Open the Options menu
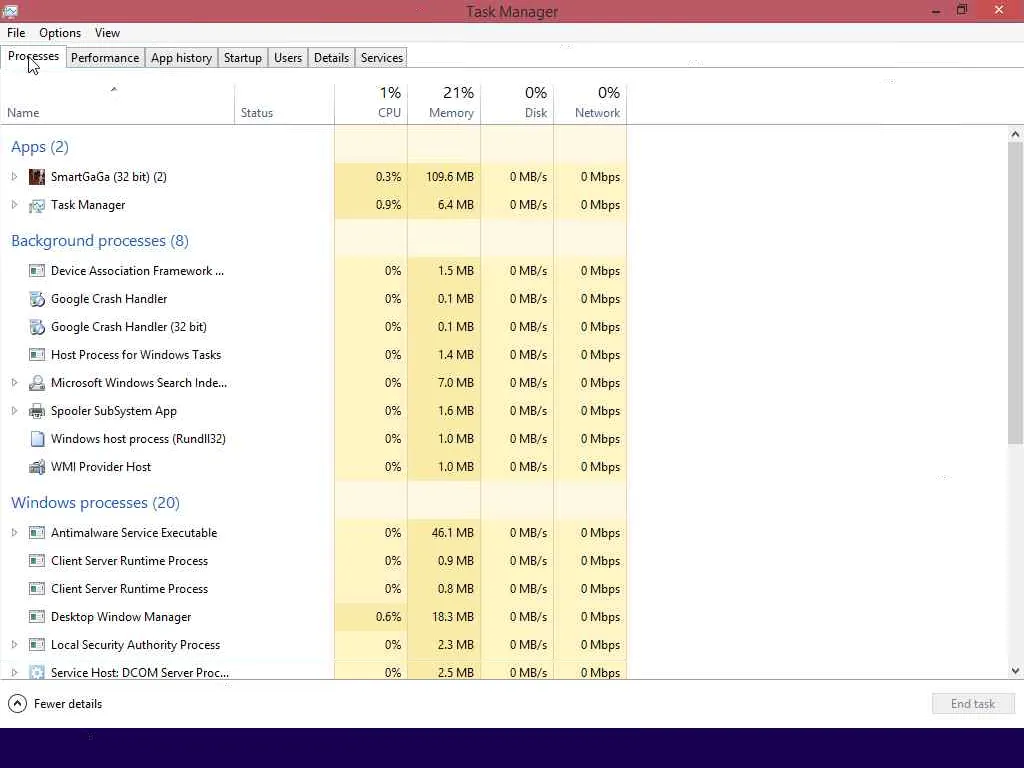 (x=60, y=33)
